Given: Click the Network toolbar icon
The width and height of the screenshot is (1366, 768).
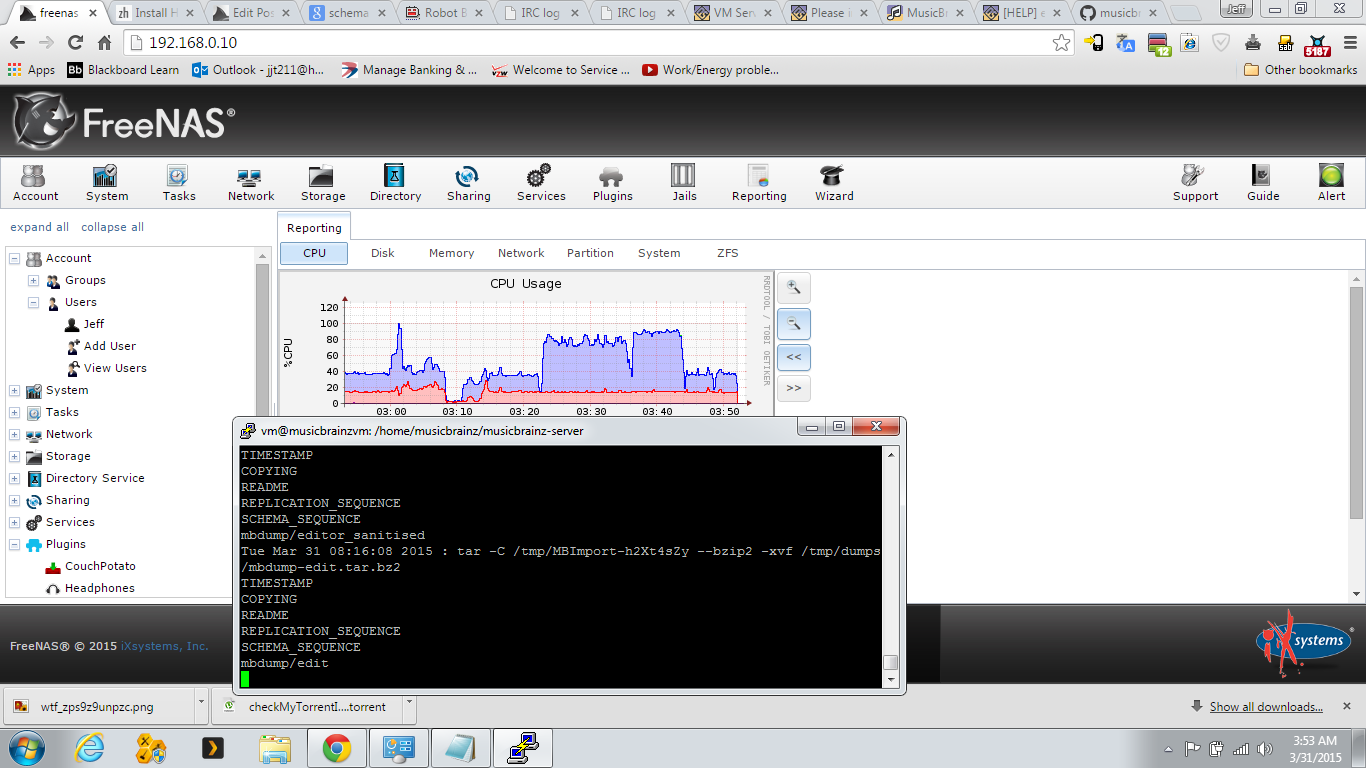Looking at the screenshot, I should (x=250, y=177).
